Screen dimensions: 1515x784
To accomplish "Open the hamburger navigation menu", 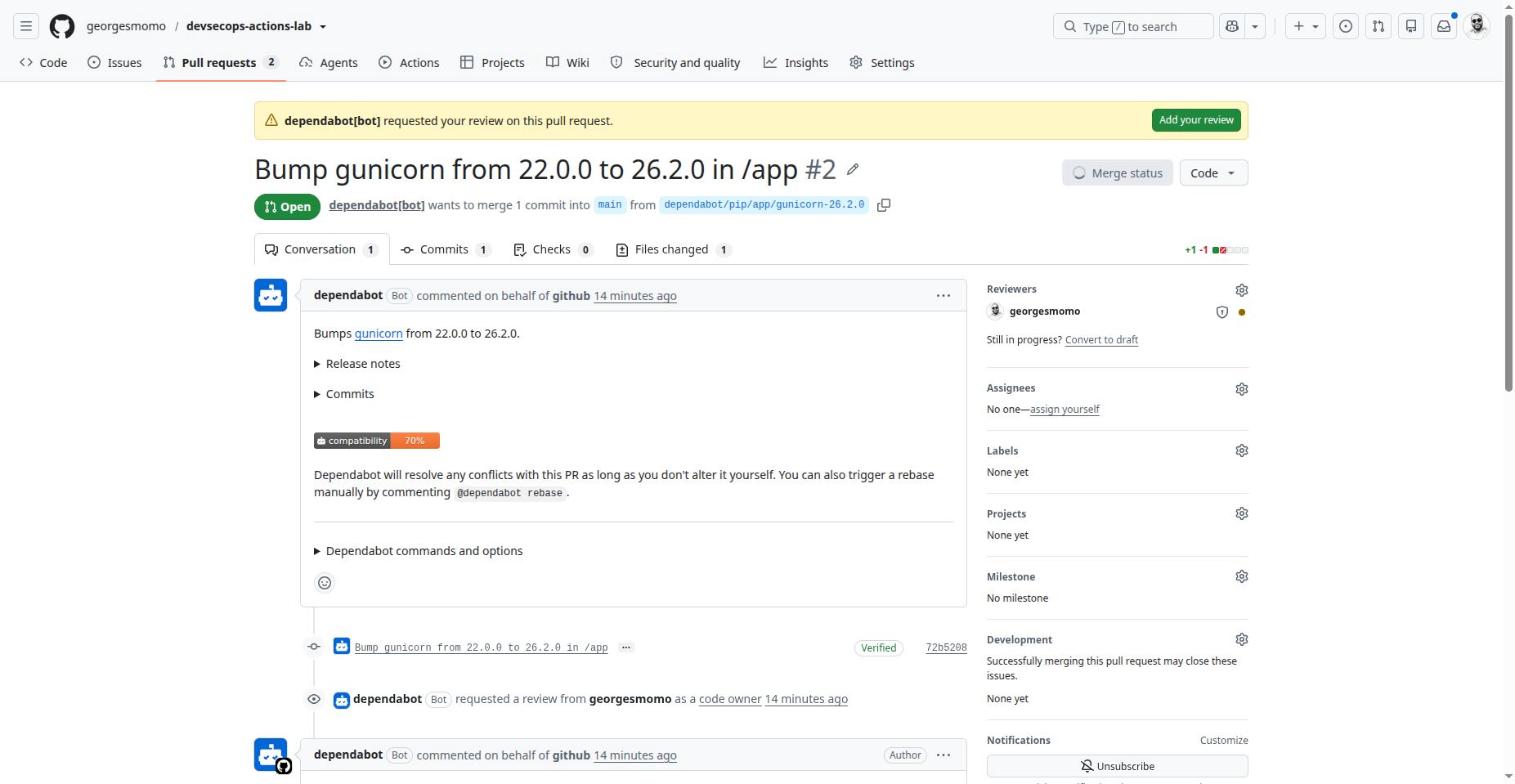I will [26, 26].
